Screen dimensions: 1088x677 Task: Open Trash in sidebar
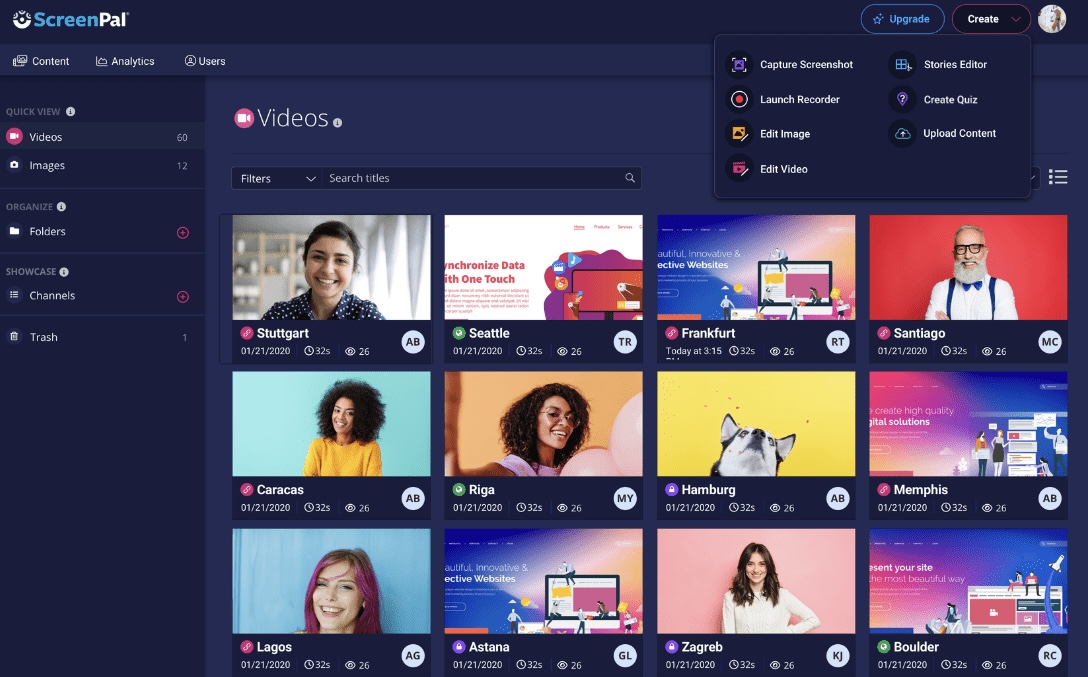pos(43,337)
